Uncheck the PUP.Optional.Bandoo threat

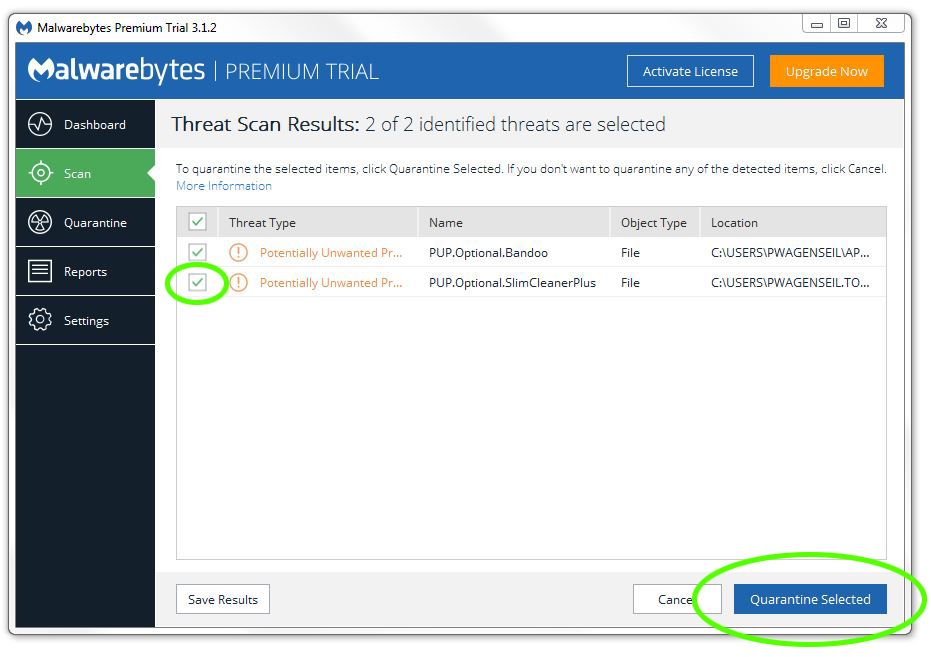click(197, 253)
